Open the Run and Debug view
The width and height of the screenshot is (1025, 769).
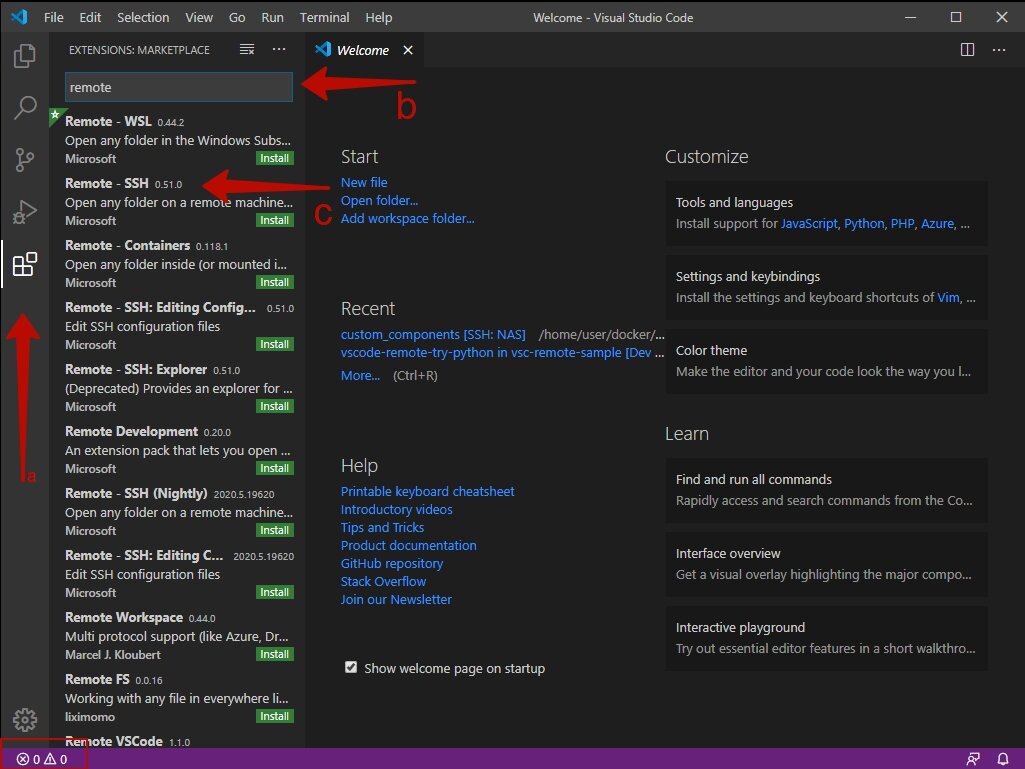coord(25,212)
